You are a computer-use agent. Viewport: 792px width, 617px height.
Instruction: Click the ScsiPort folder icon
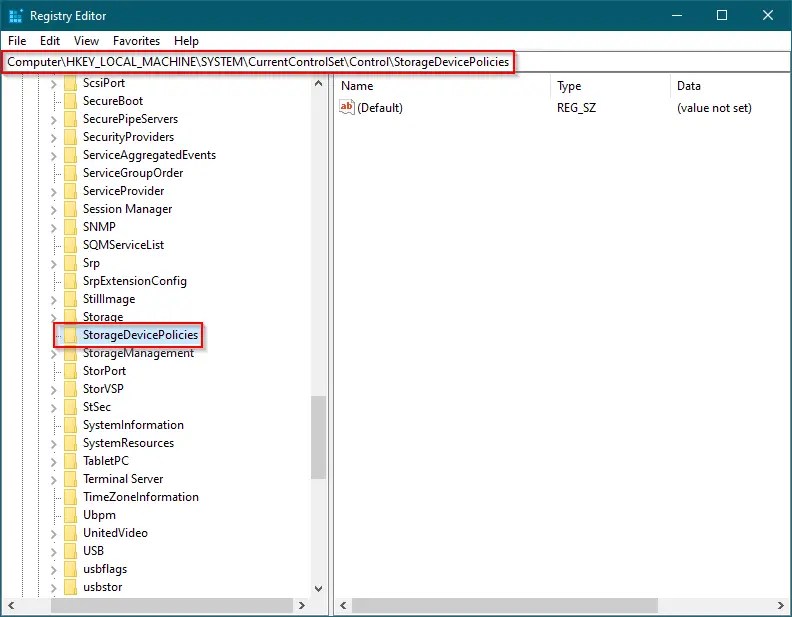pyautogui.click(x=71, y=83)
